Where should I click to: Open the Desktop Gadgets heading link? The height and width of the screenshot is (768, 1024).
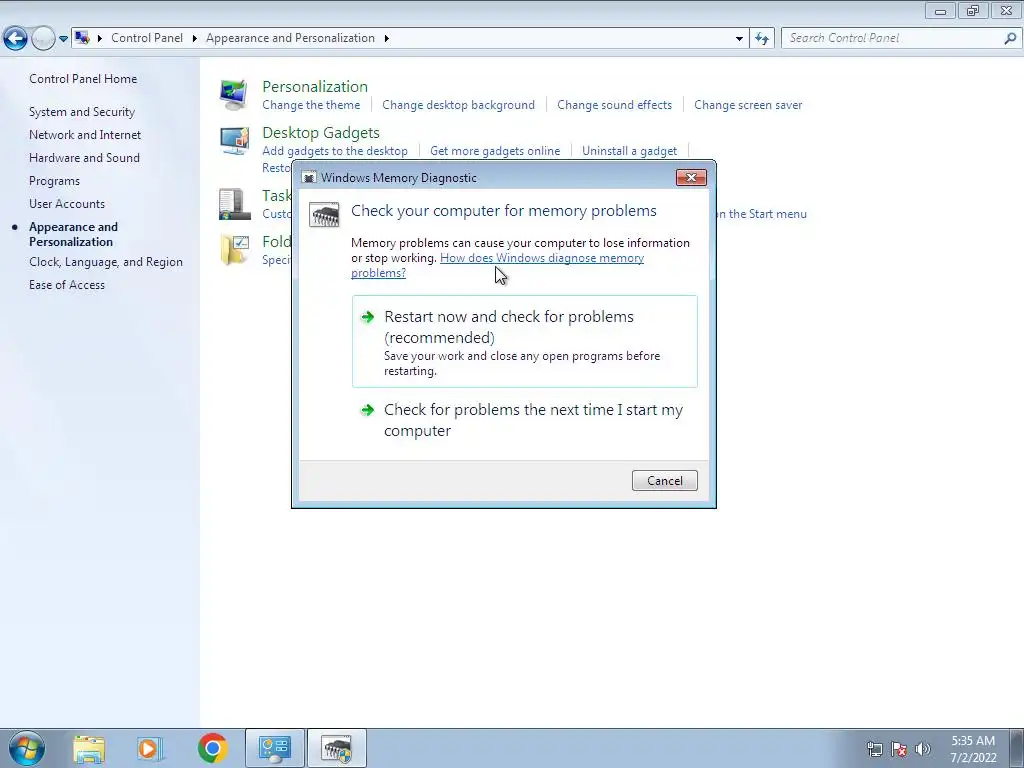point(321,133)
